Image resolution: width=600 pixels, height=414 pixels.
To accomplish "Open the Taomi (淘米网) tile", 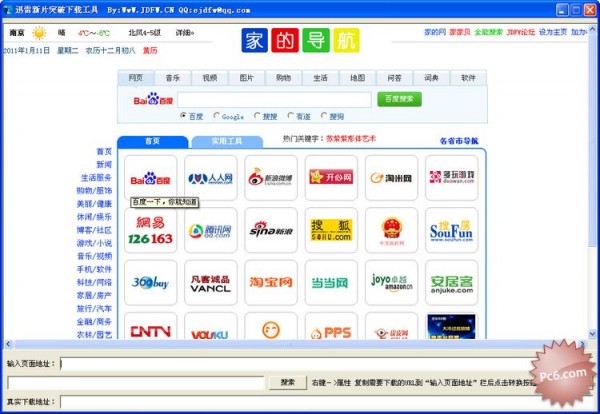I will pyautogui.click(x=391, y=178).
